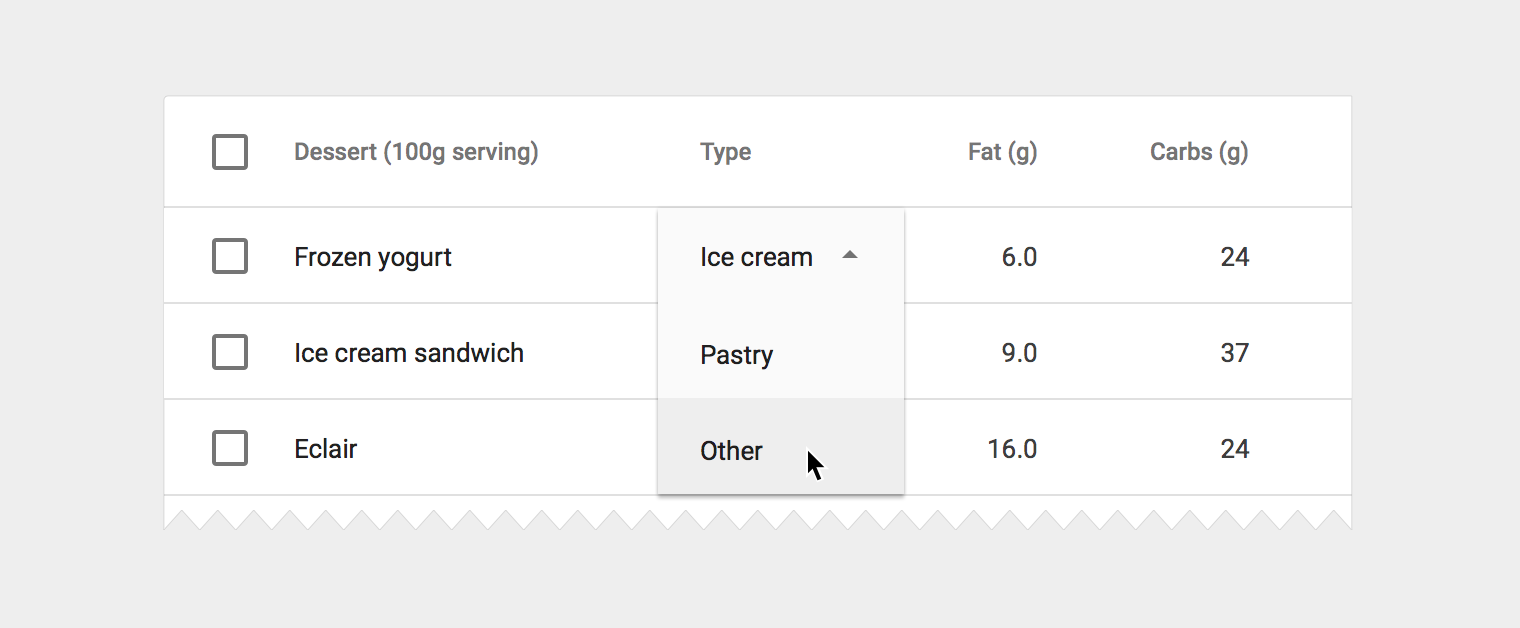Select Pastry from the Type dropdown
1520x628 pixels.
[x=737, y=355]
